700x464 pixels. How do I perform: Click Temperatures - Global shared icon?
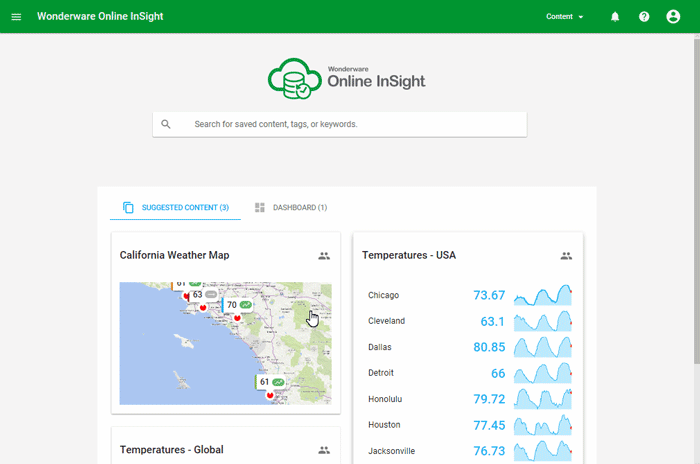click(324, 450)
